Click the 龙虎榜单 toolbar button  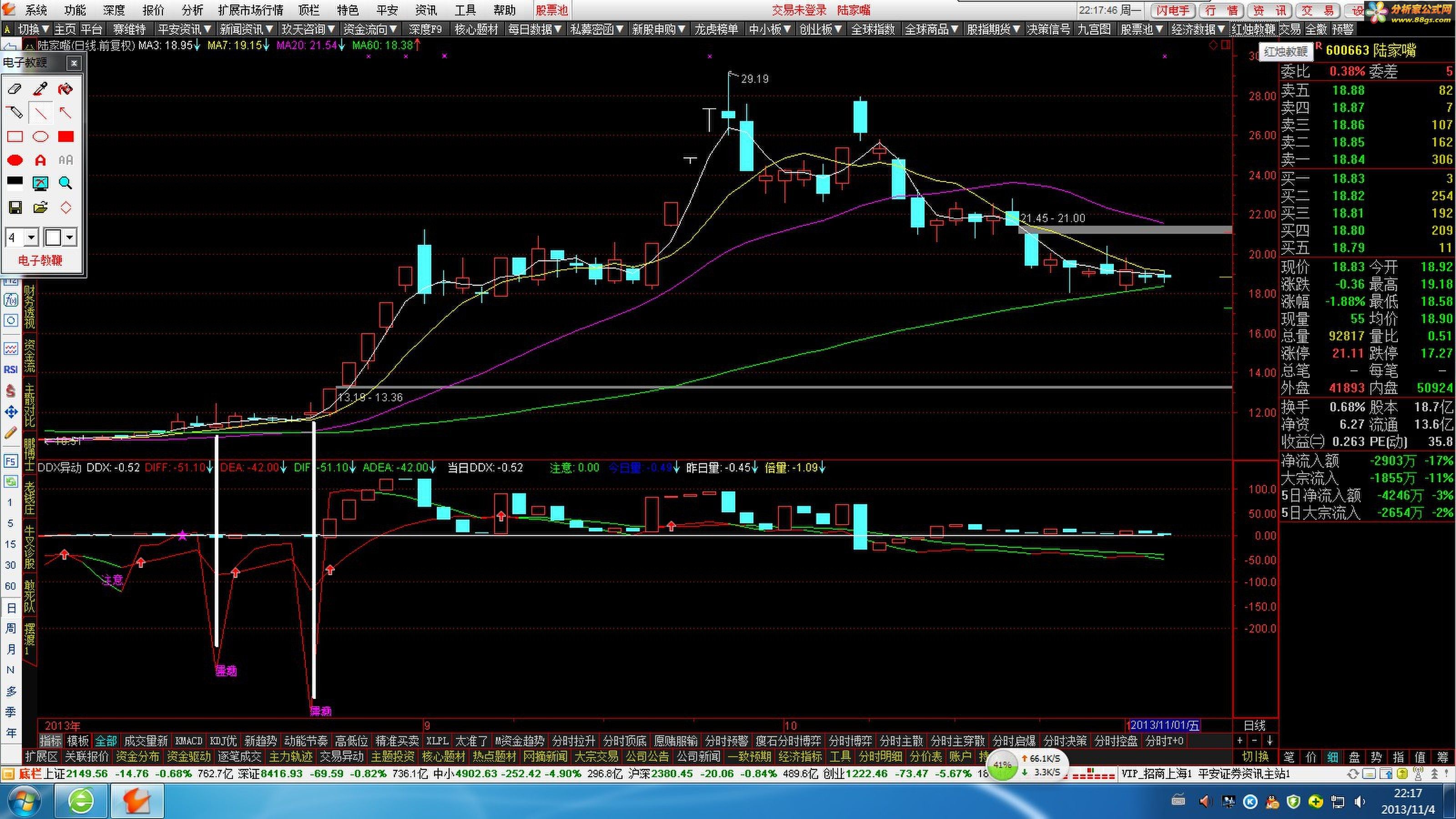coord(716,30)
